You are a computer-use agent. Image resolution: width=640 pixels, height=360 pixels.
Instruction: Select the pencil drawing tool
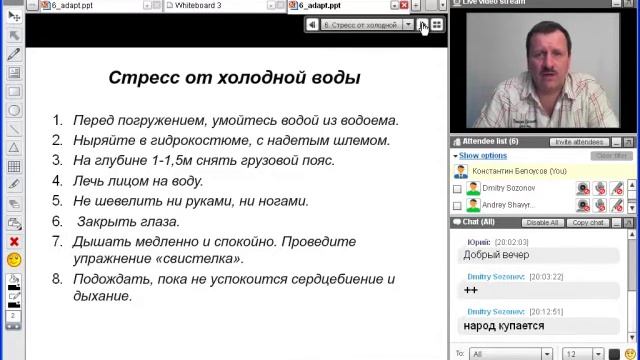pyautogui.click(x=14, y=54)
